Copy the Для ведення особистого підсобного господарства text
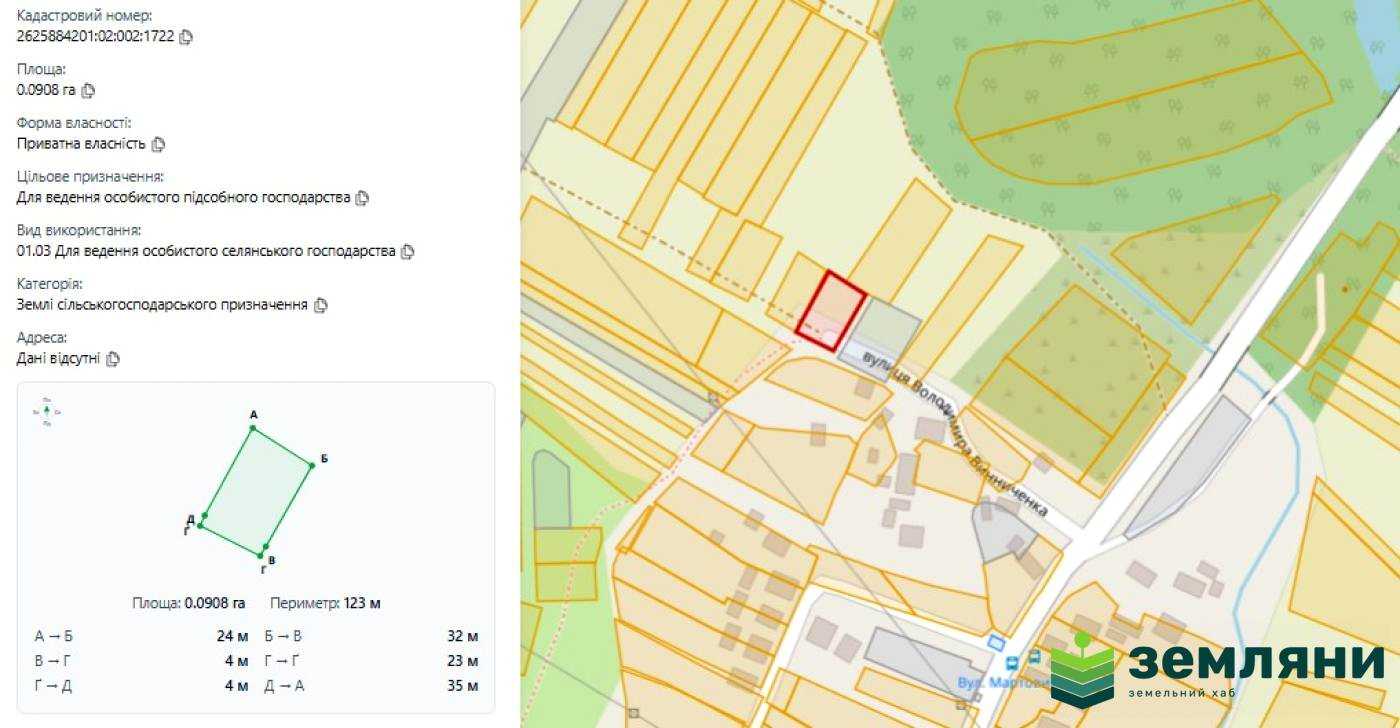Screen dimensions: 1400x728 click(x=362, y=198)
